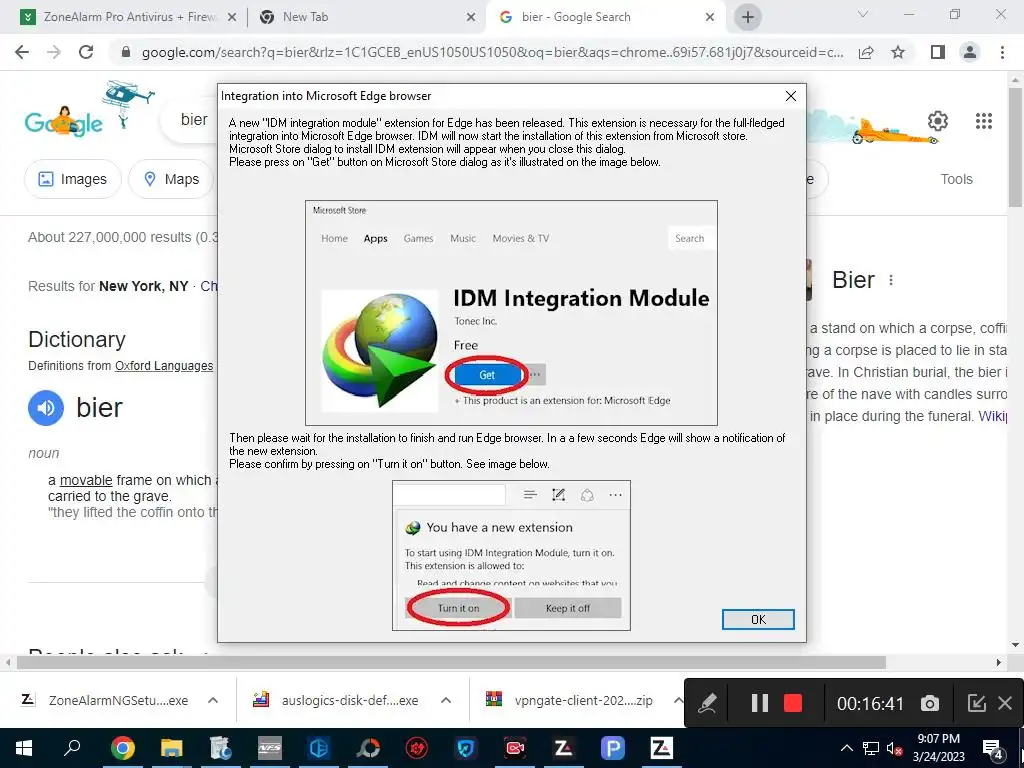The width and height of the screenshot is (1024, 768).
Task: Open Bier knowledge panel more options
Action: (891, 280)
